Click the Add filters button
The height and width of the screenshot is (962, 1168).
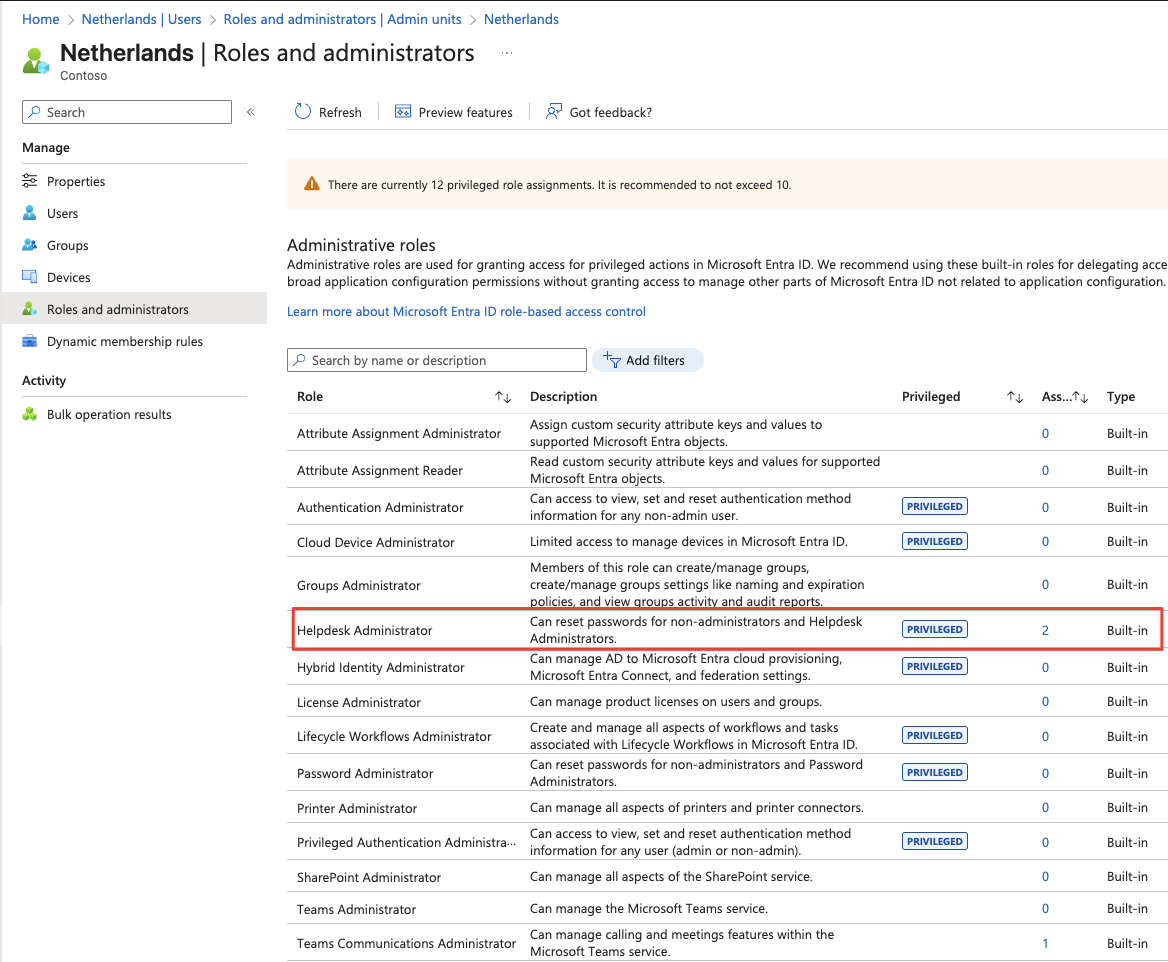[x=648, y=360]
